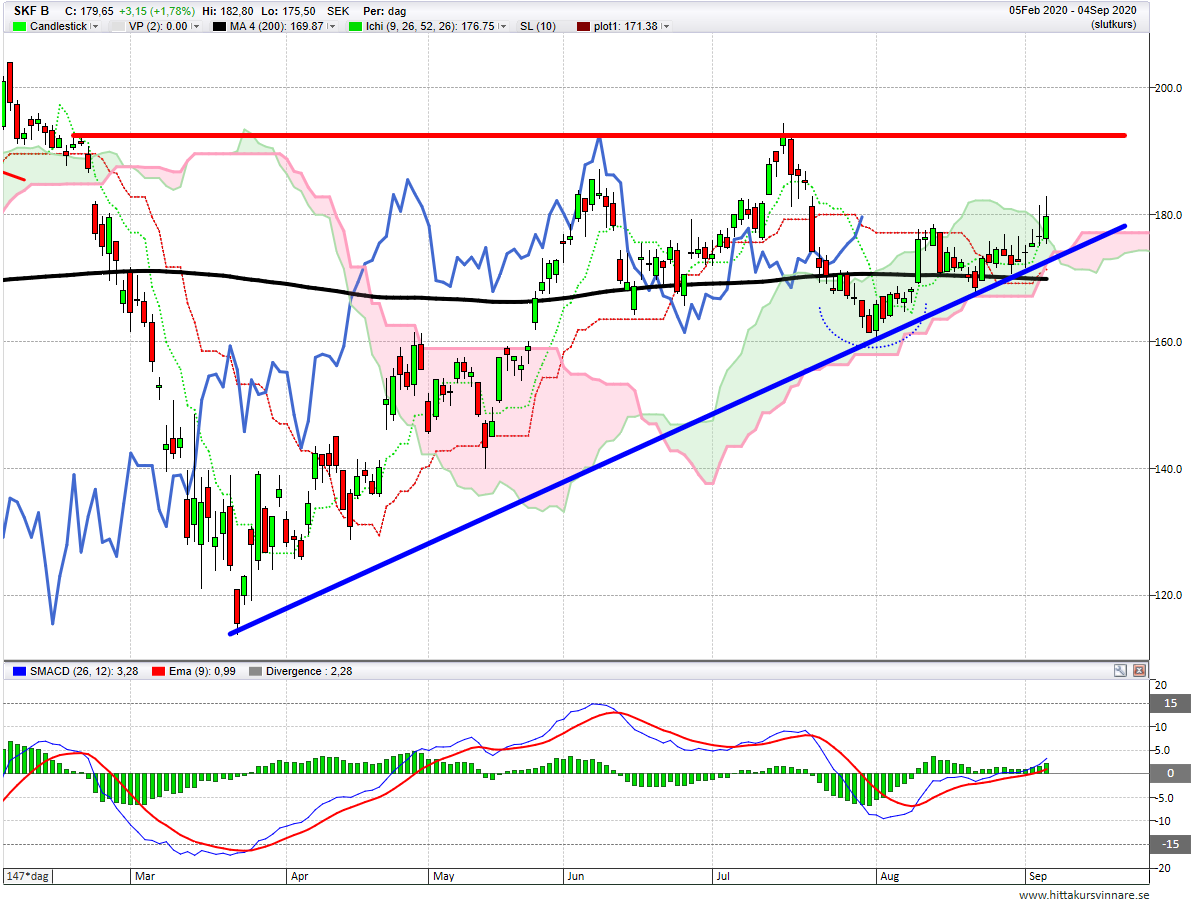The image size is (1194, 900).
Task: Click the Ema (9): 0,99 label
Action: click(202, 672)
